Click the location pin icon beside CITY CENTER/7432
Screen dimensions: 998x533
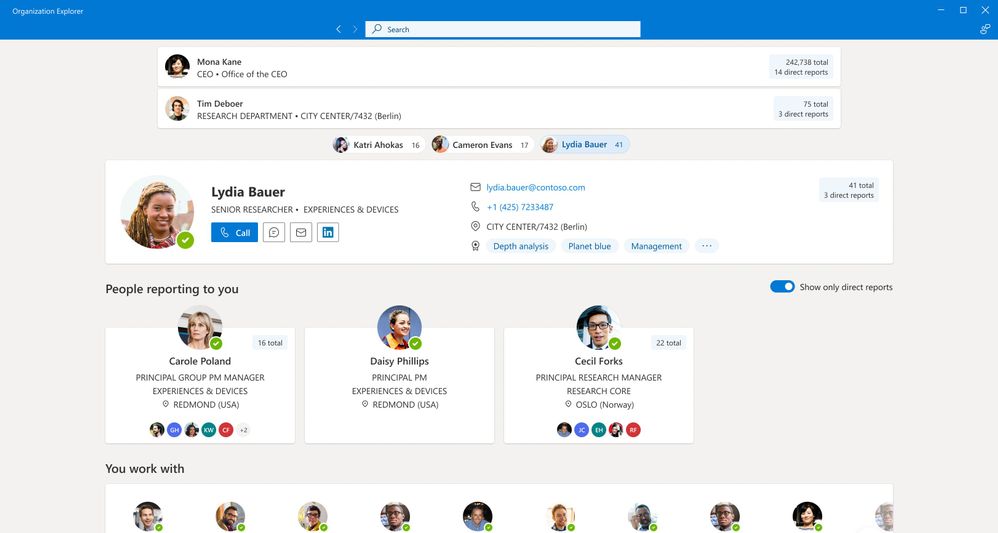(475, 226)
